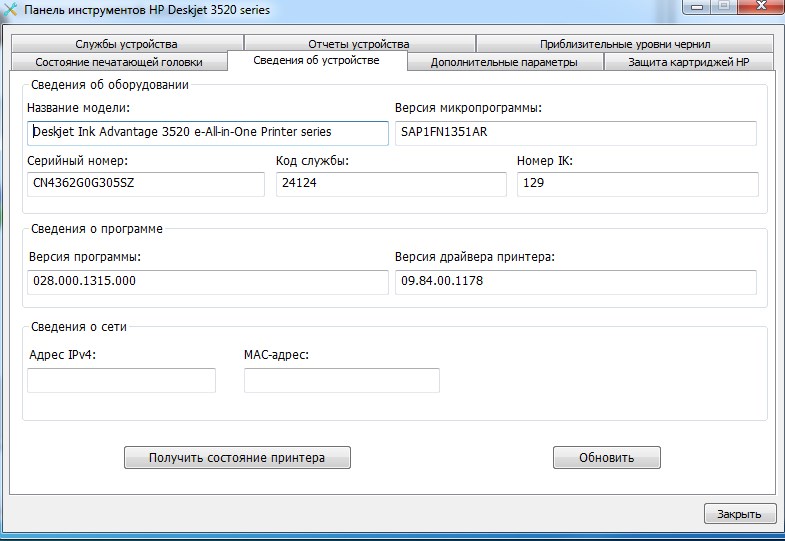Click the empty MAC-адрес field
This screenshot has width=785, height=541.
pyautogui.click(x=341, y=380)
